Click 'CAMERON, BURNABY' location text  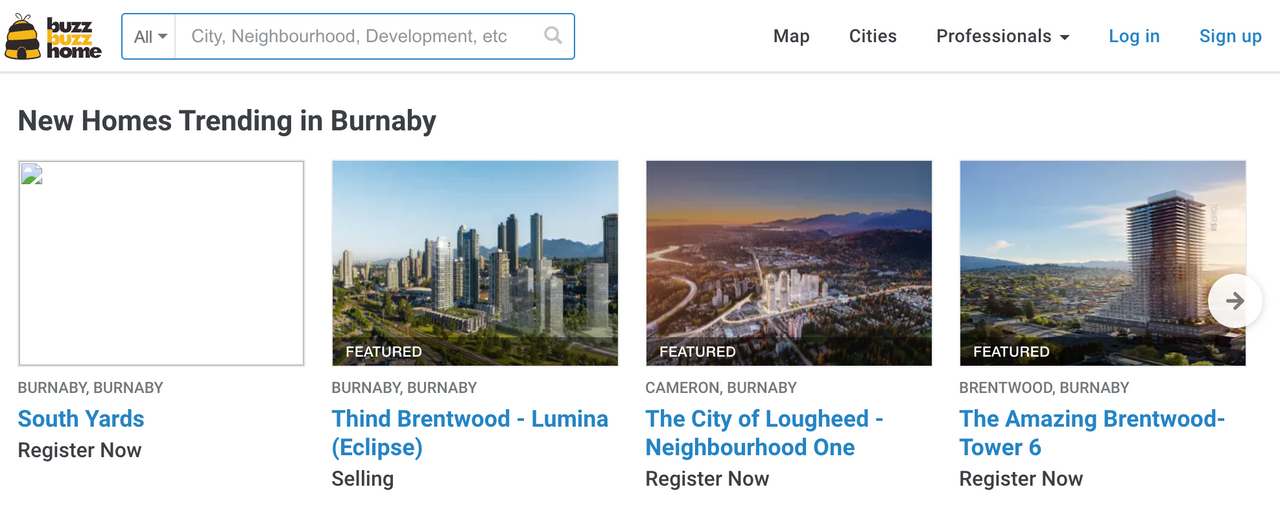721,388
